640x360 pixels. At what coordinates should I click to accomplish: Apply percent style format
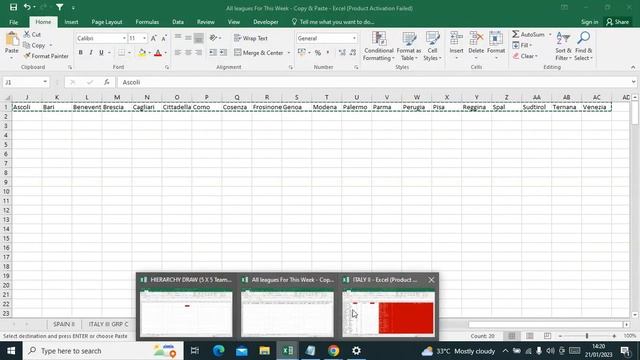(318, 53)
